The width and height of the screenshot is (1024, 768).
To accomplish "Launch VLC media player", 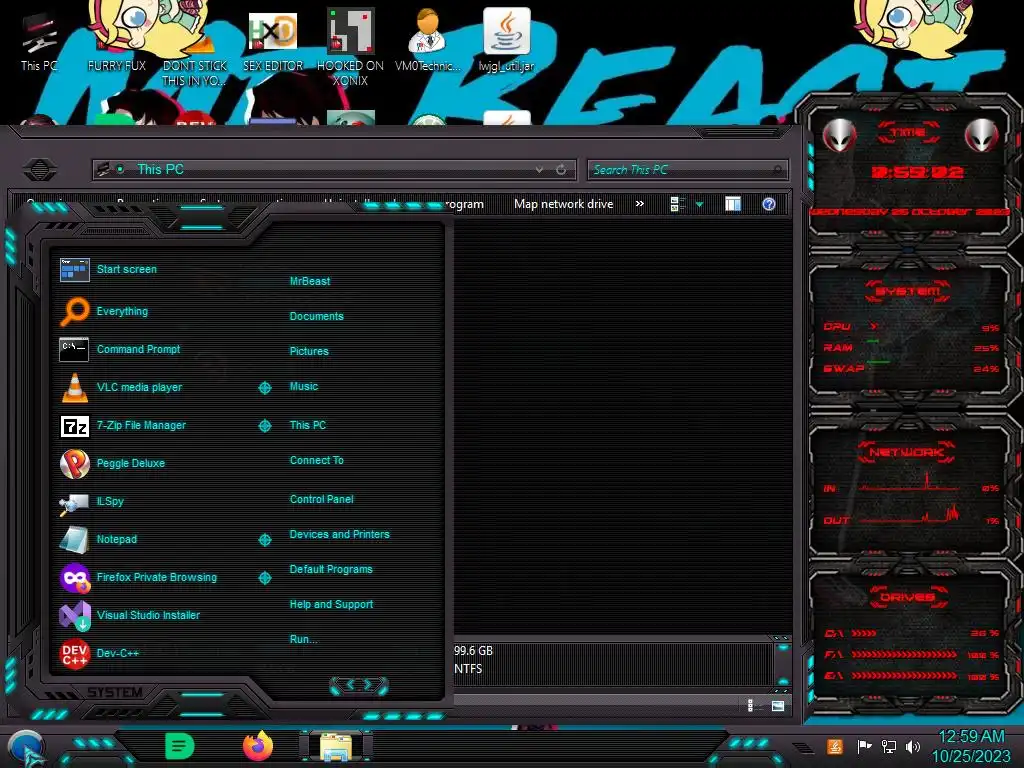I will [x=121, y=387].
